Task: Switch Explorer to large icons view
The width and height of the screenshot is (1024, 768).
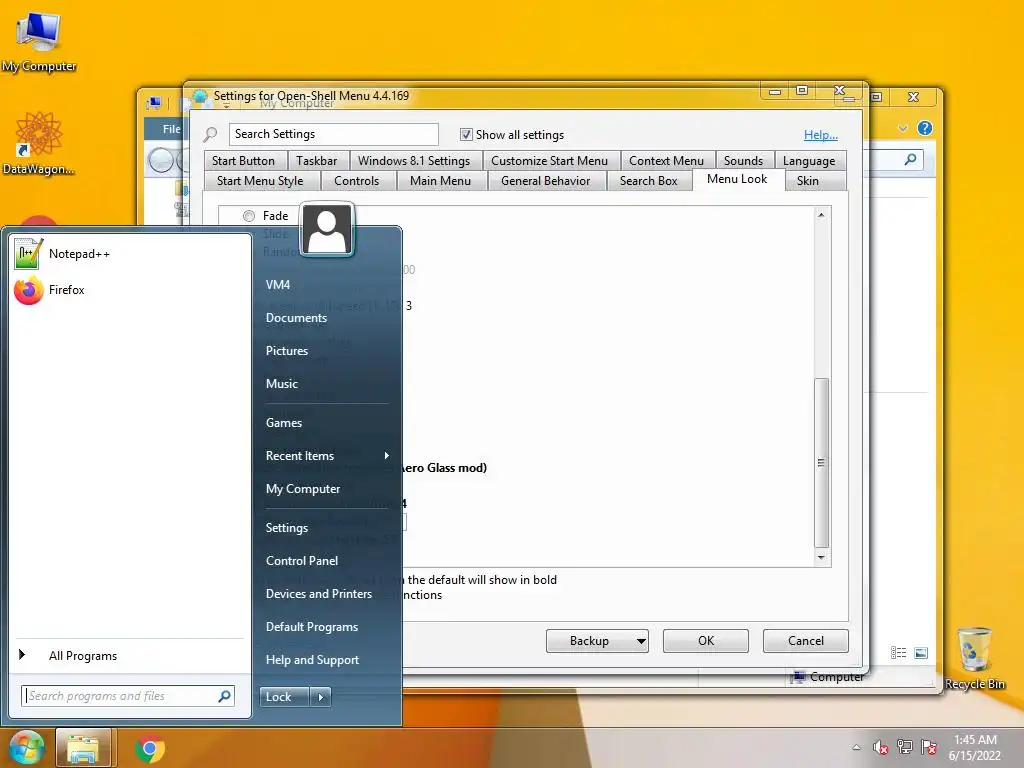Action: click(x=921, y=652)
